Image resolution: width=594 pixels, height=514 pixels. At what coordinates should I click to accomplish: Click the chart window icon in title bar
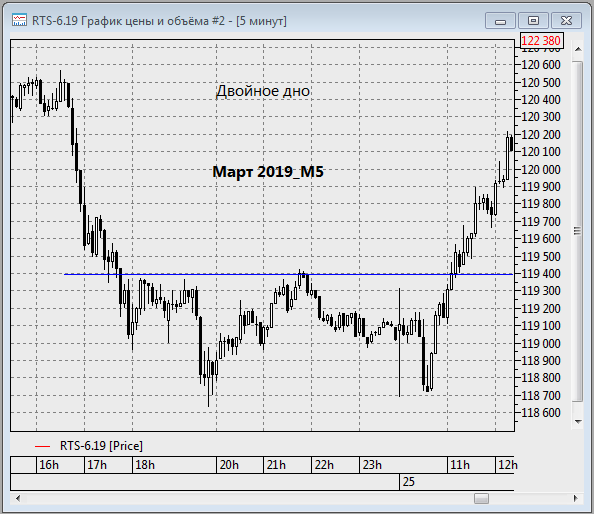click(19, 20)
